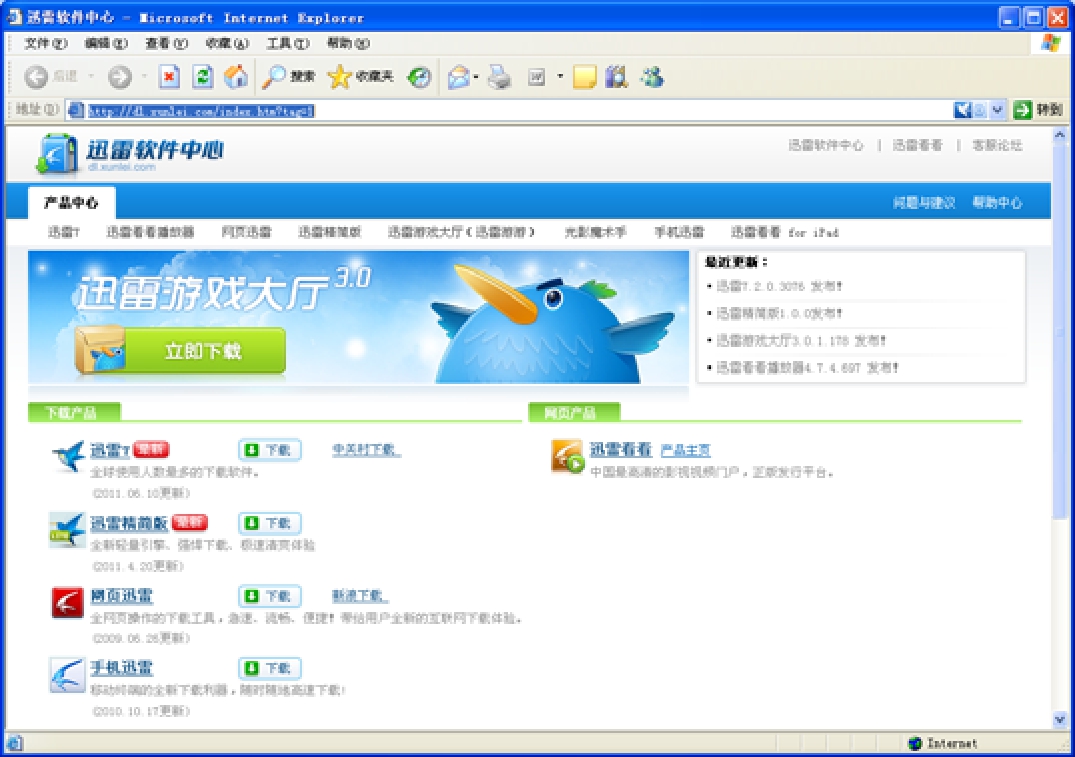Open 迅雷看看 for iPad nav link

[x=784, y=232]
